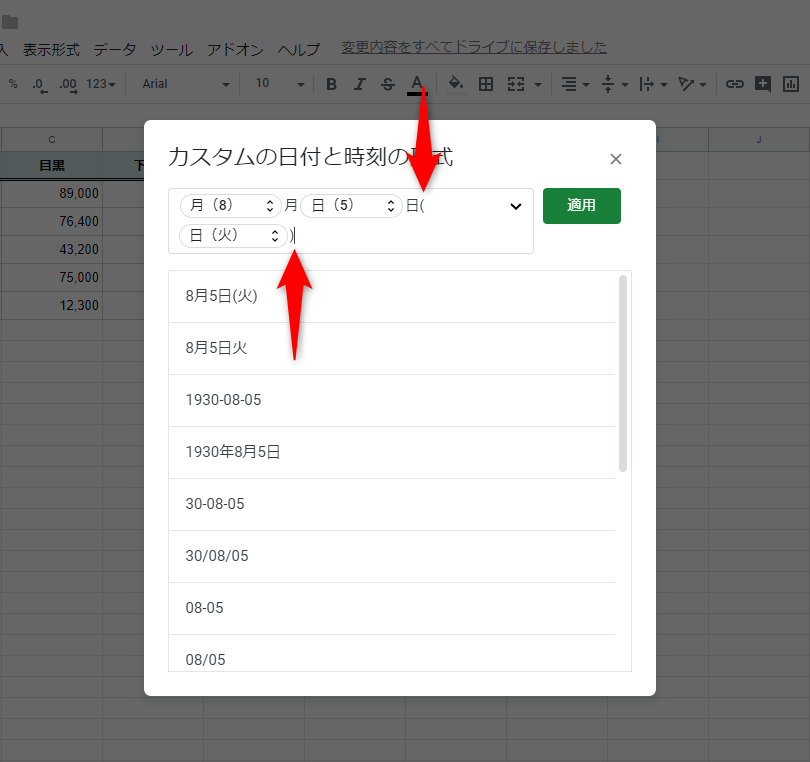
Task: Open the font size 10 dropdown
Action: pyautogui.click(x=279, y=84)
